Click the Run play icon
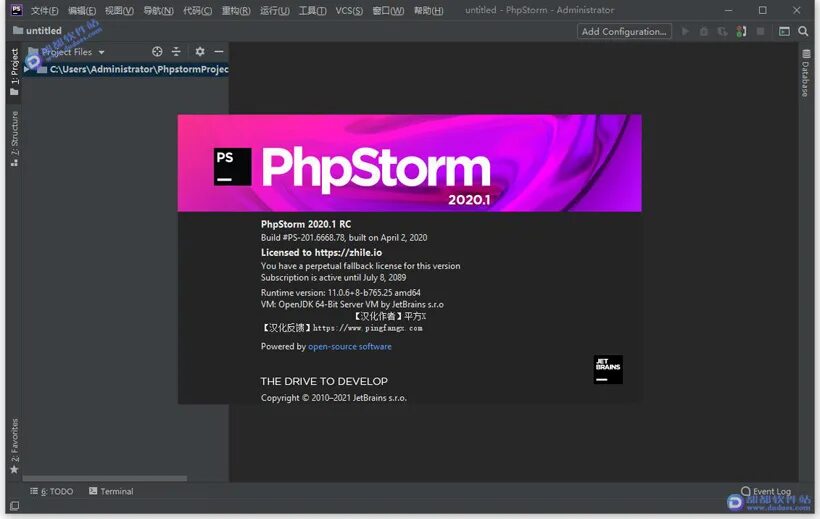 (685, 31)
